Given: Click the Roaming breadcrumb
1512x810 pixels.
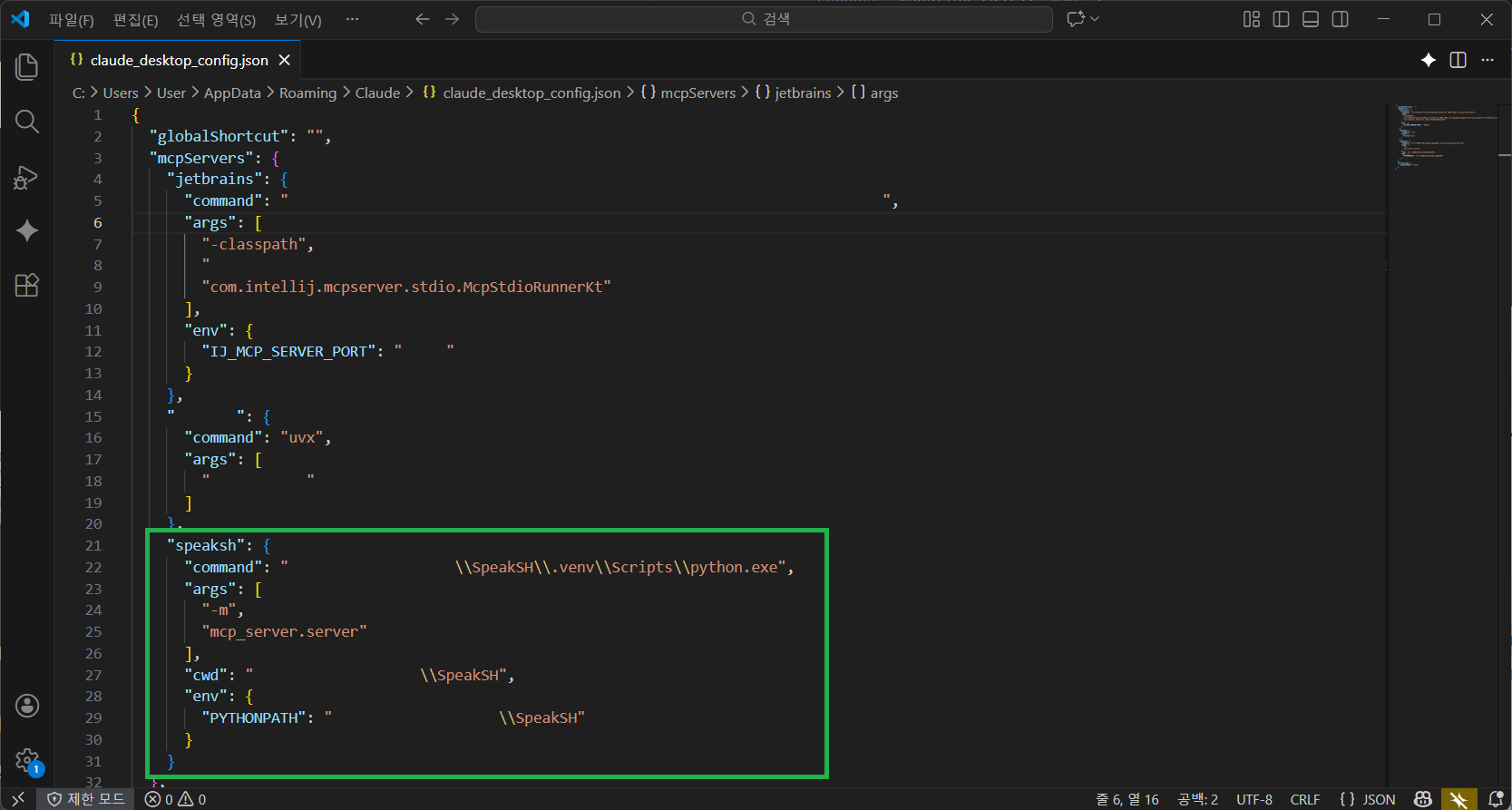Looking at the screenshot, I should [307, 93].
